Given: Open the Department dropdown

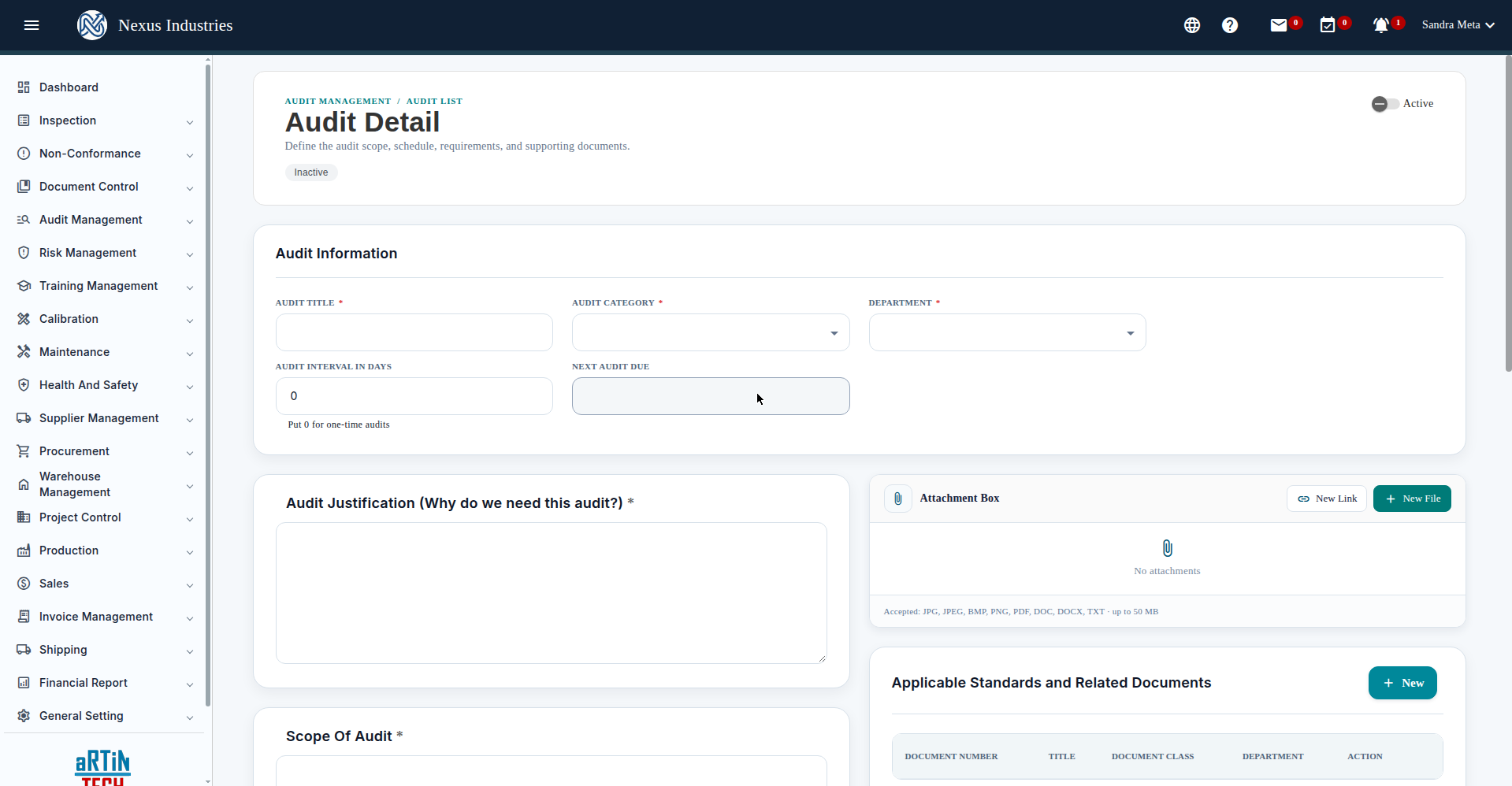Looking at the screenshot, I should click(1007, 332).
